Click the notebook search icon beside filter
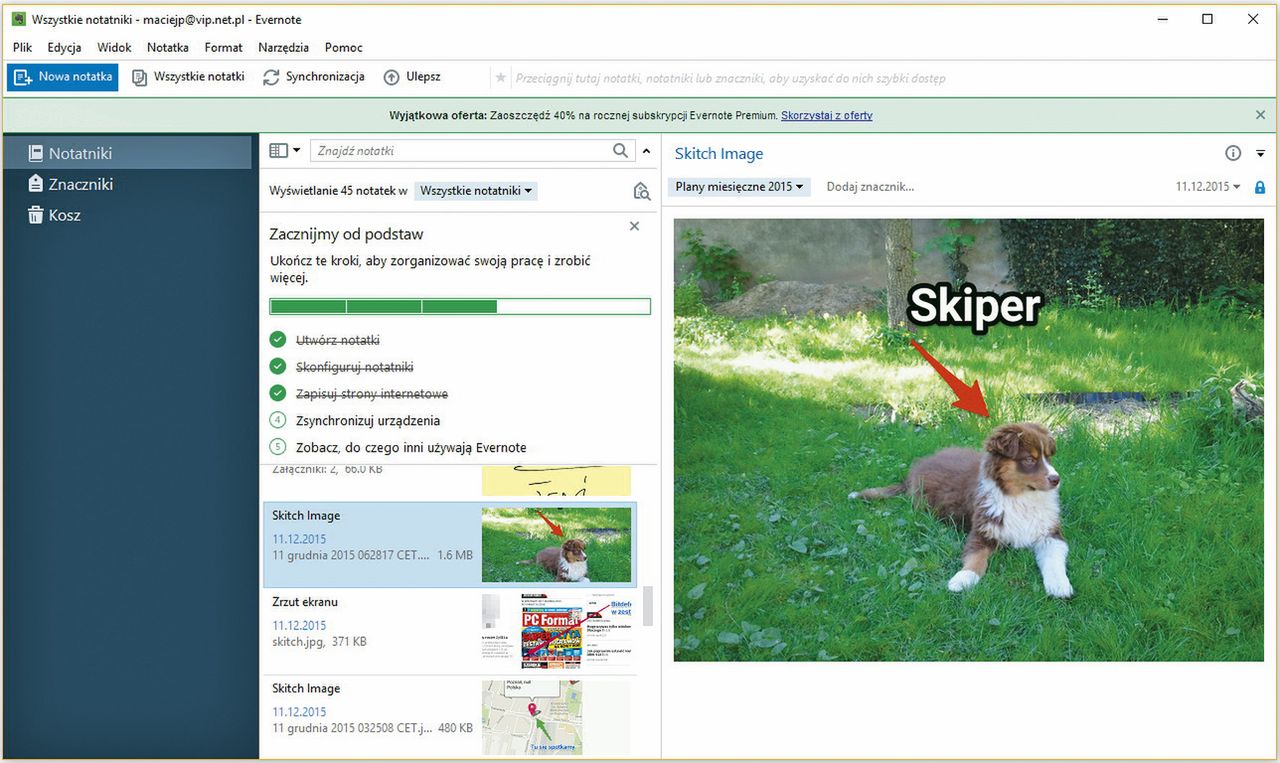The width and height of the screenshot is (1280, 763). [642, 191]
